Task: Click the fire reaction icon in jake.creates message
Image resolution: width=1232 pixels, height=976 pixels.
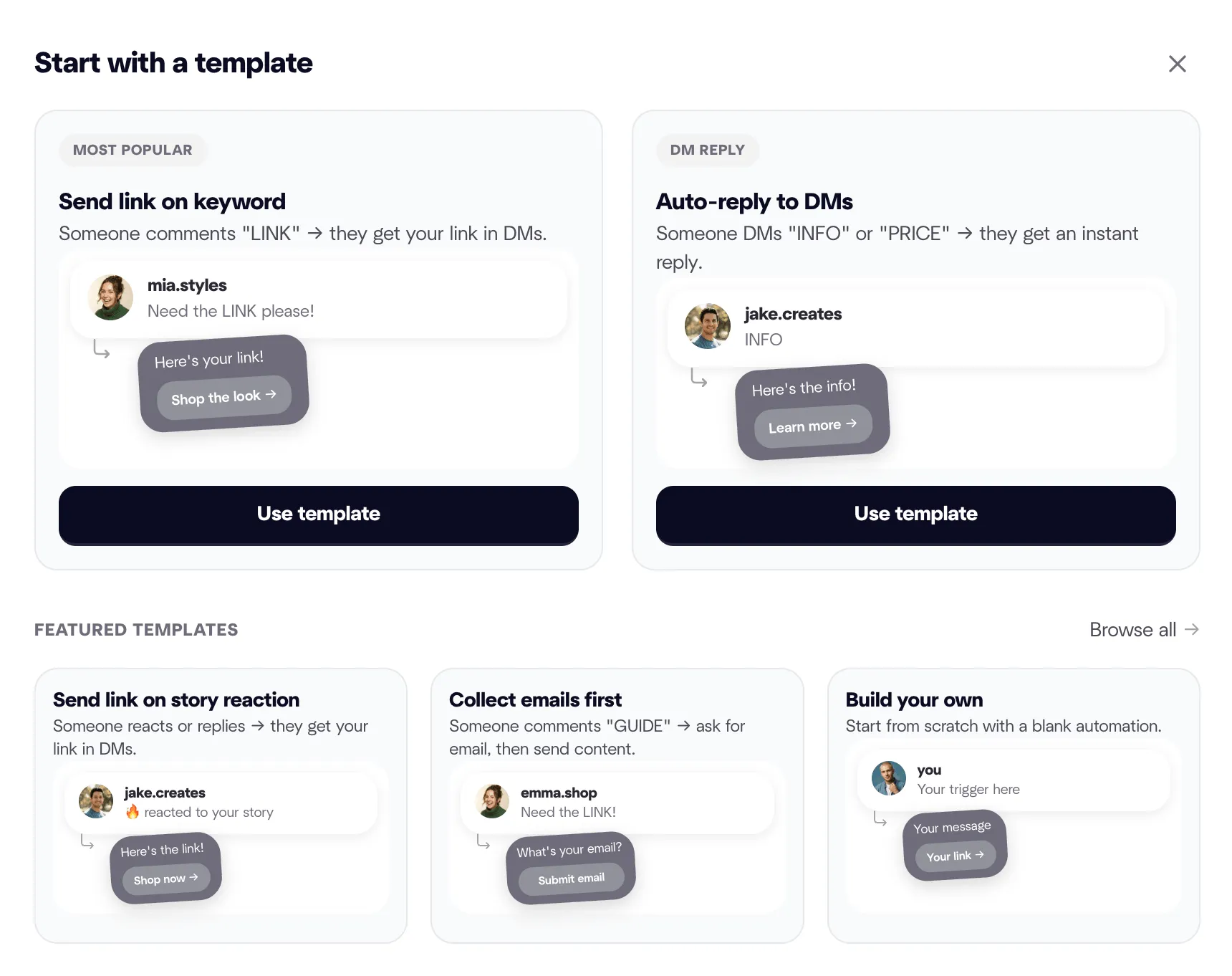Action: tap(133, 813)
